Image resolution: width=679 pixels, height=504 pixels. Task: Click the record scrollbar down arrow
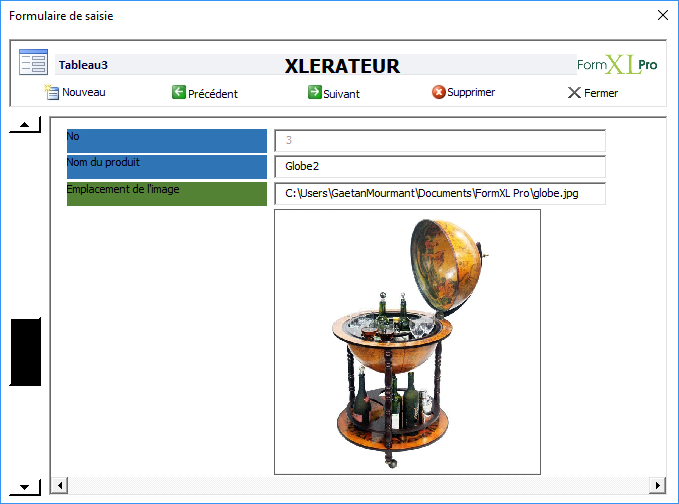[x=25, y=487]
